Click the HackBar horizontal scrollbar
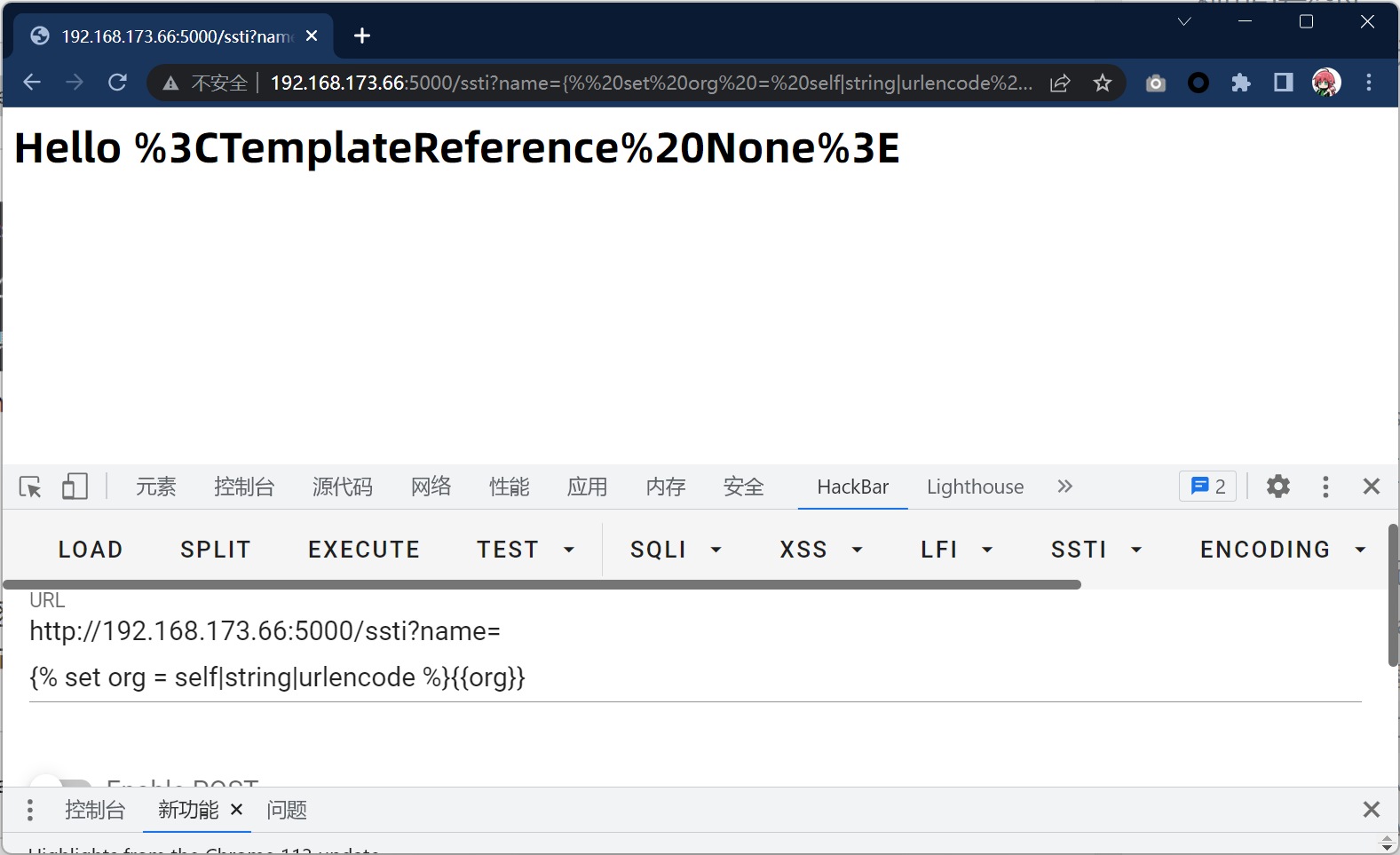Screen dimensions: 1400x855 click(542, 584)
